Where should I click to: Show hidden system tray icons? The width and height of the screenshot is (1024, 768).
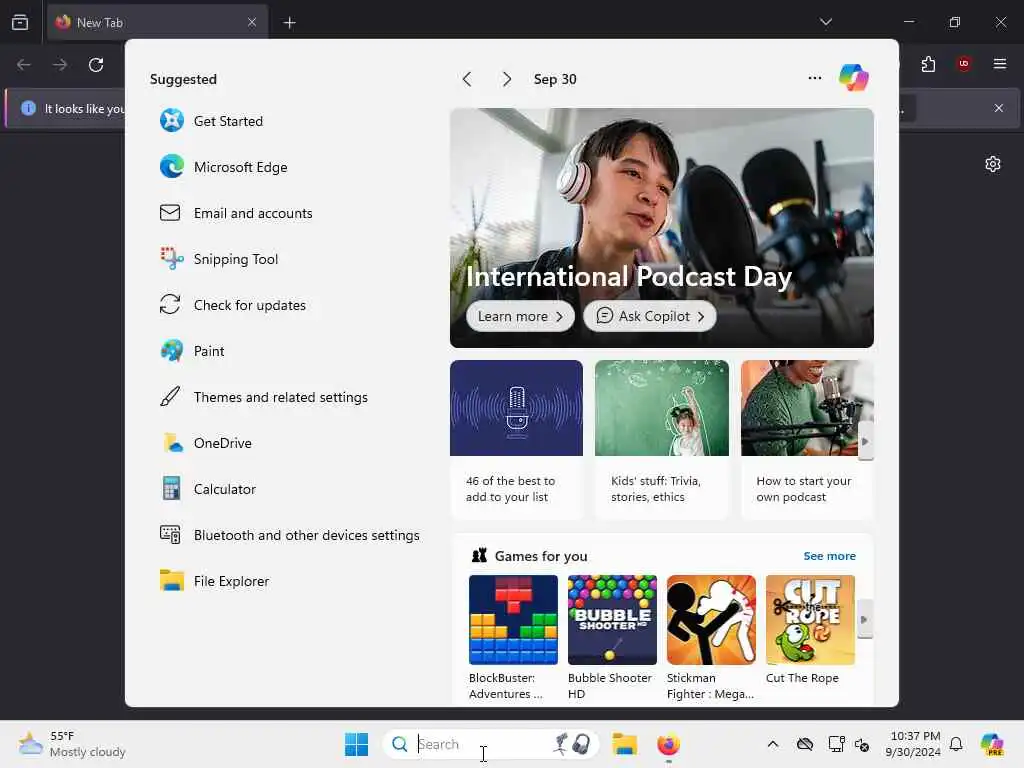(773, 744)
